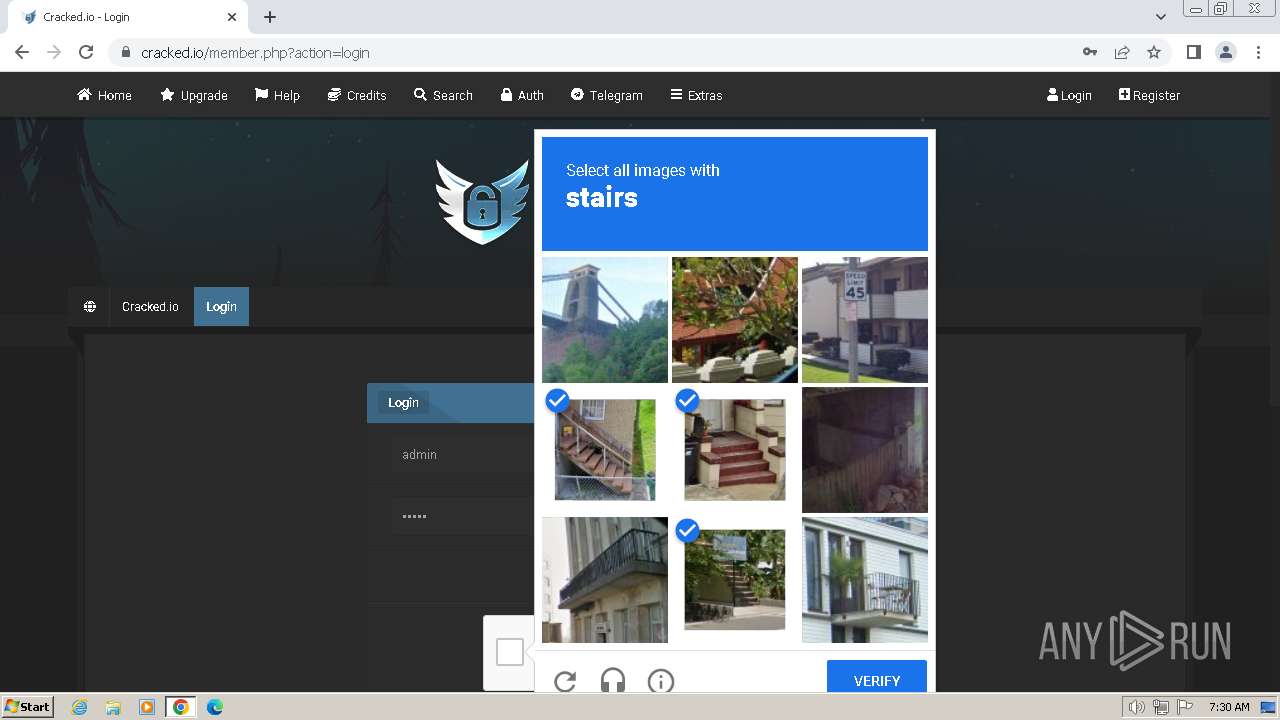Click the globe breadcrumb icon

(90, 306)
